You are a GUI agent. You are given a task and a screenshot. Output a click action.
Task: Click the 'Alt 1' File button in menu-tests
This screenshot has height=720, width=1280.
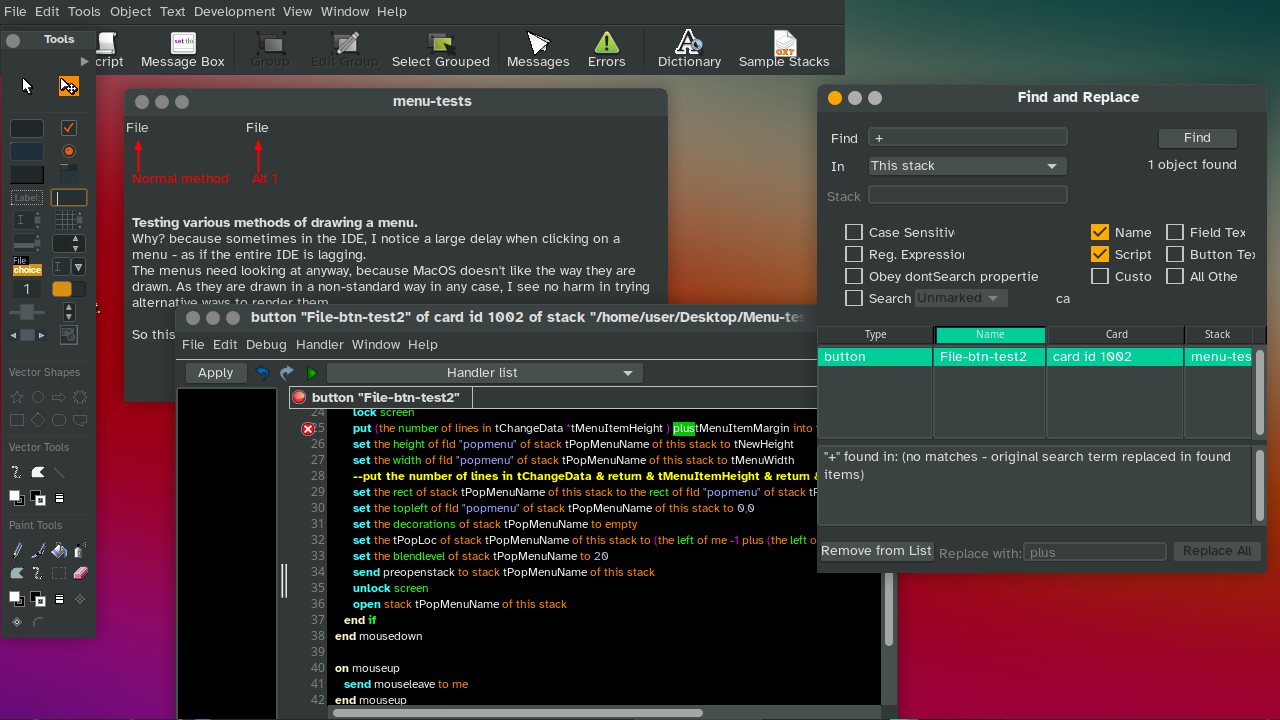click(x=258, y=128)
